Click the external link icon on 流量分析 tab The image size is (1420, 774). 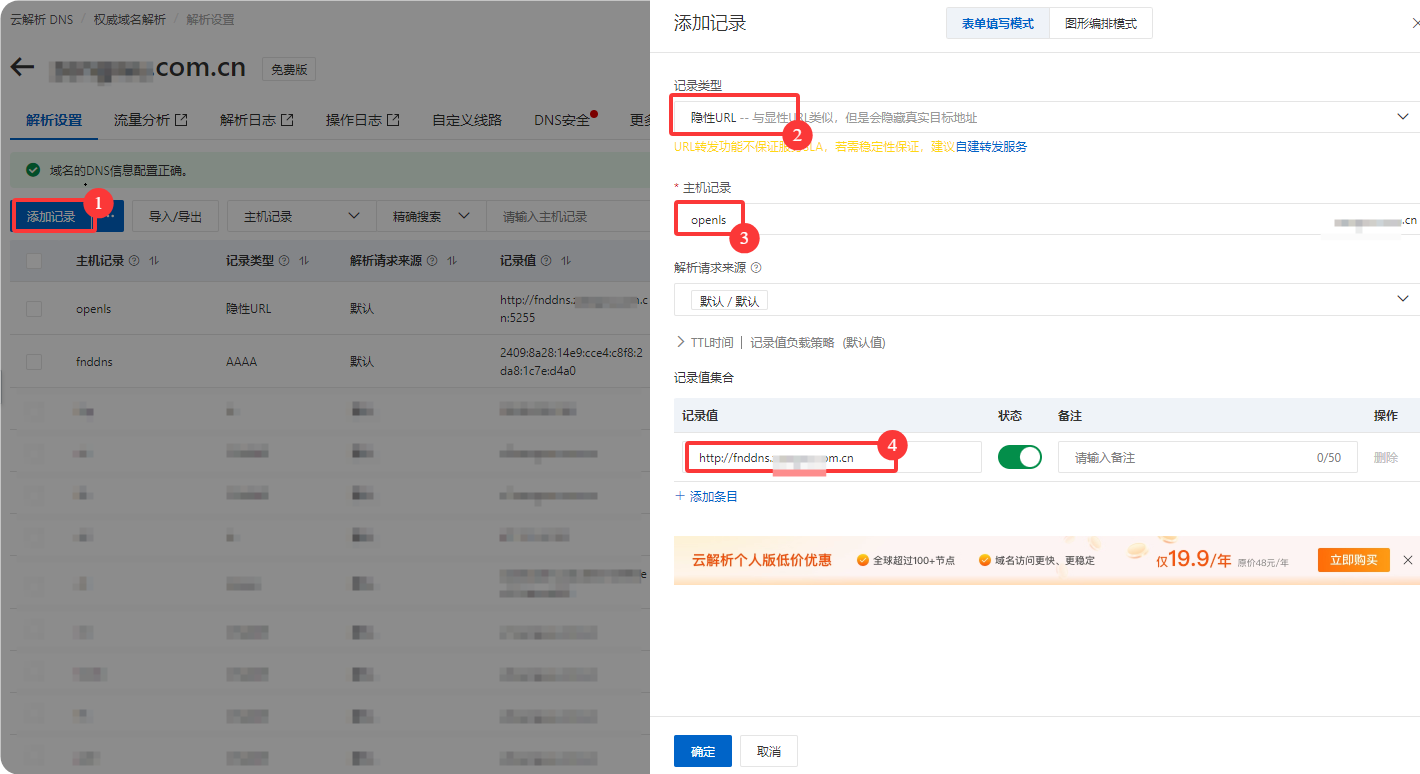coord(181,120)
